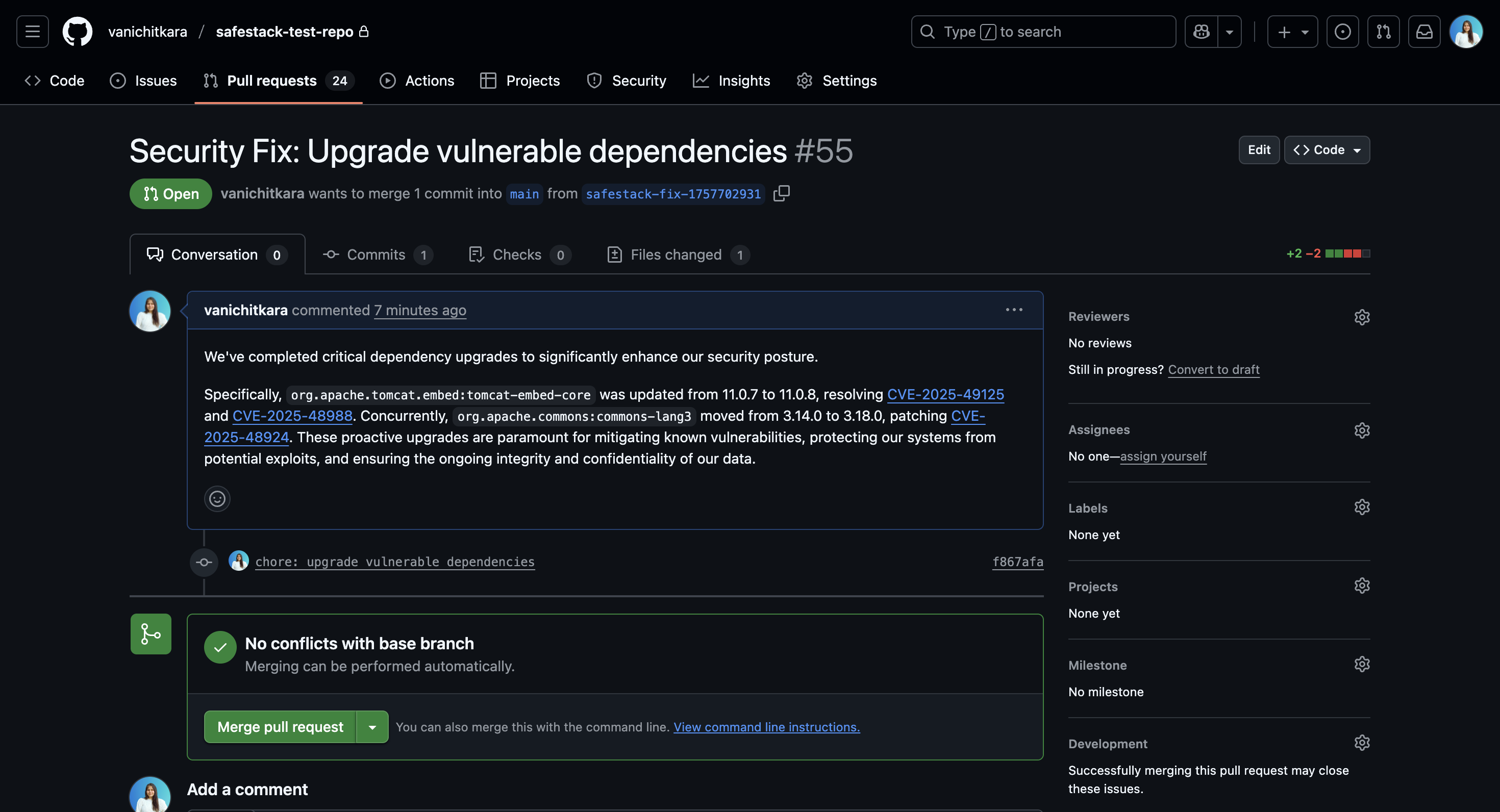Open the Commits tab
Screen dimensions: 1500x812
tap(377, 255)
